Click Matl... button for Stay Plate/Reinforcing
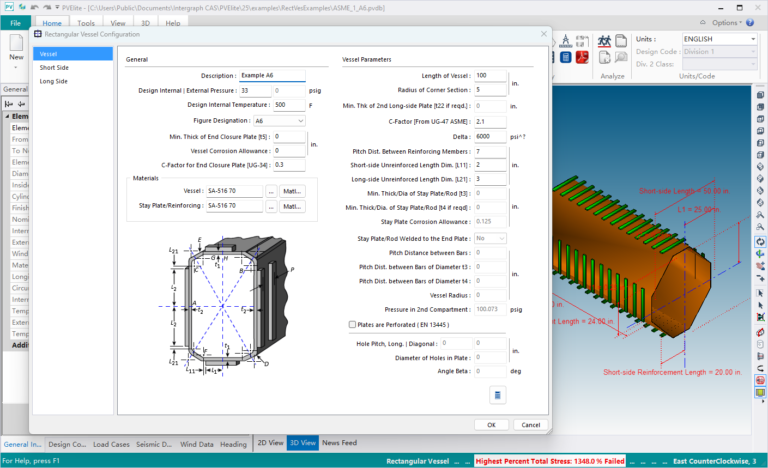Viewport: 768px width, 468px height. (x=292, y=206)
